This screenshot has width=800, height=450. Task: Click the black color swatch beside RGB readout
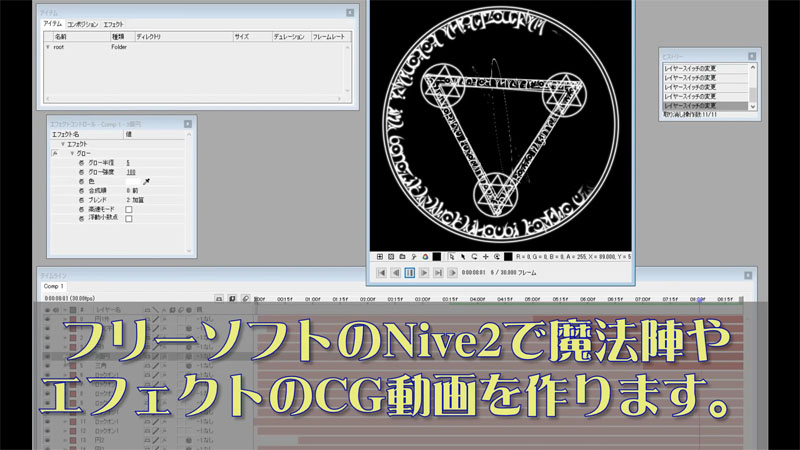tap(508, 257)
